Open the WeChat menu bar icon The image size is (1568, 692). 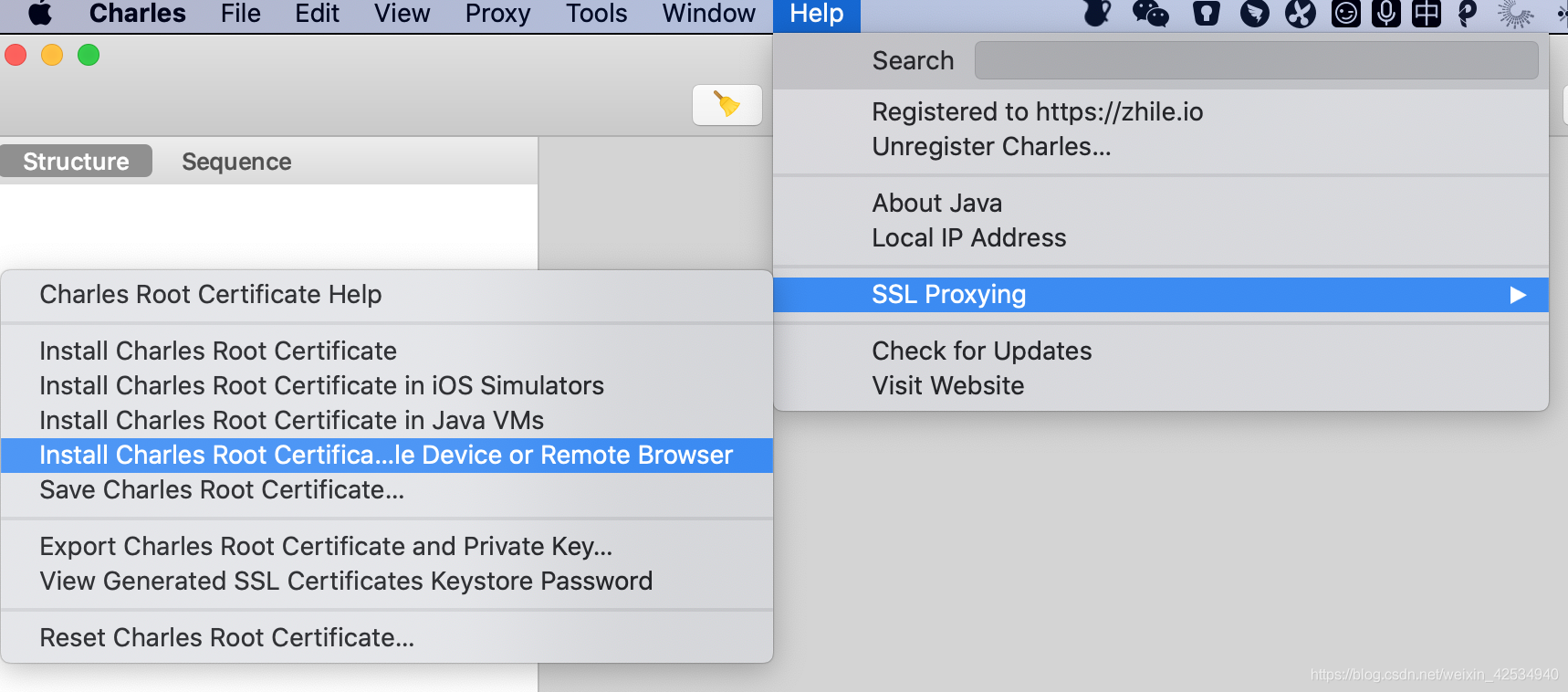click(1150, 13)
